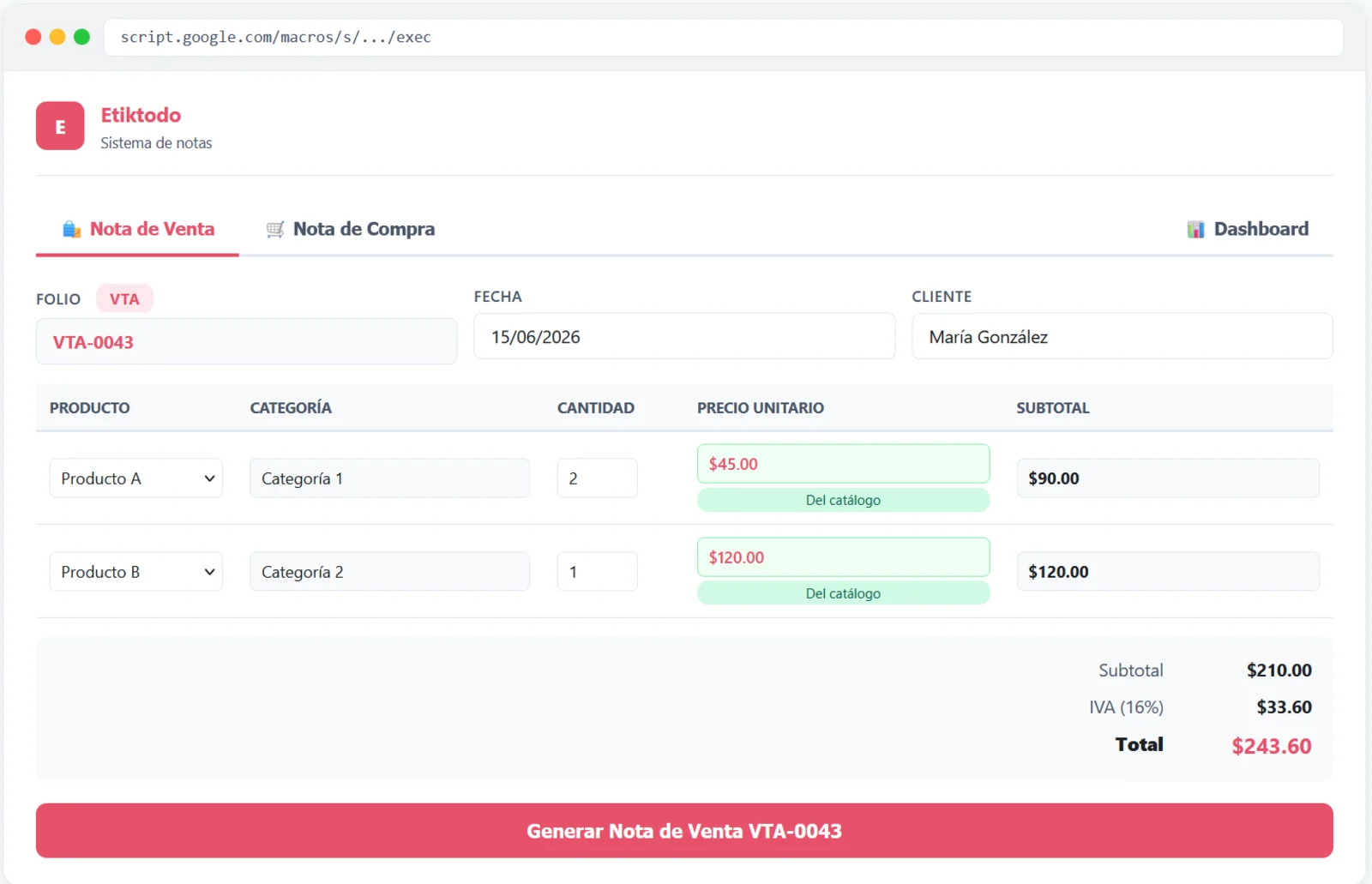Click the $210.00 subtotal amount
The image size is (1372, 884).
click(x=1279, y=671)
